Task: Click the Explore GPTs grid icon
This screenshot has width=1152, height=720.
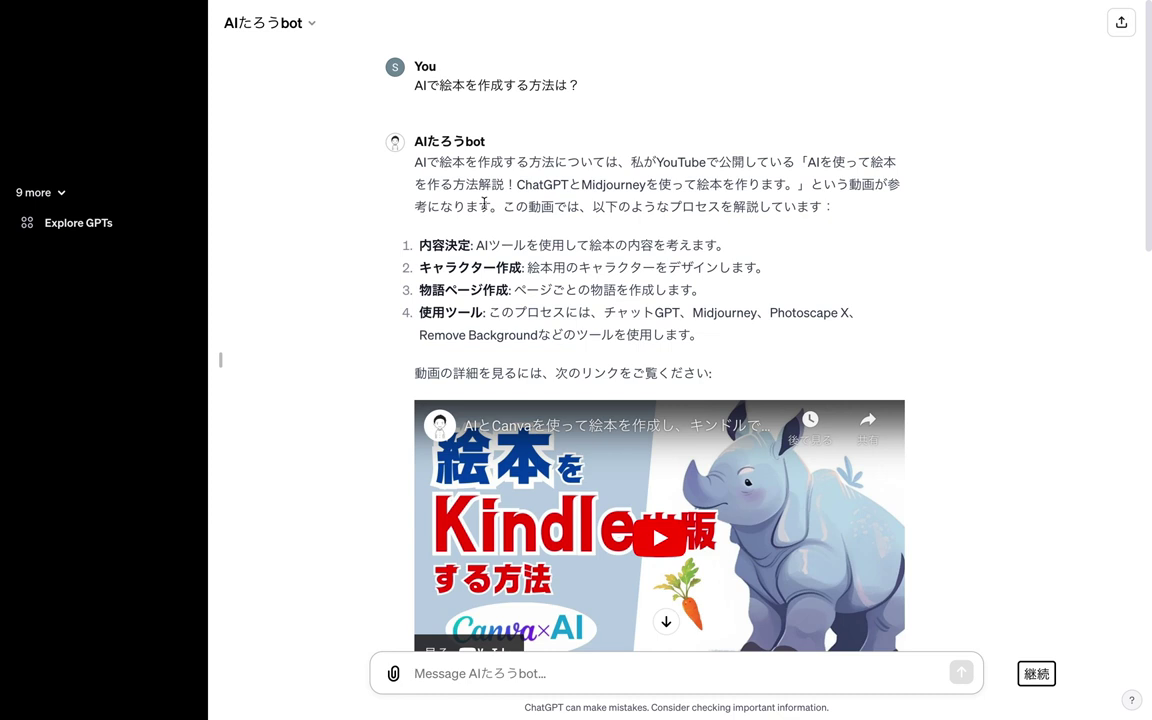Action: click(x=27, y=223)
